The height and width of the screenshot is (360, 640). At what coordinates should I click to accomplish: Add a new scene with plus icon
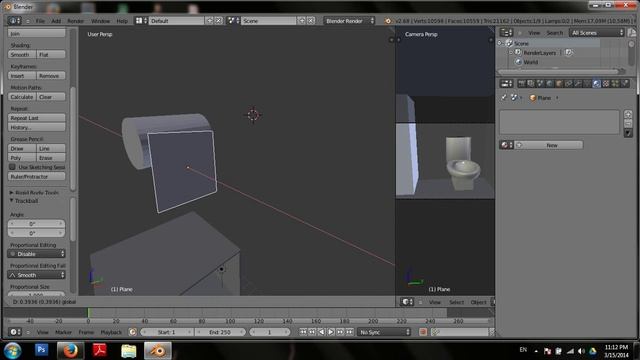302,20
